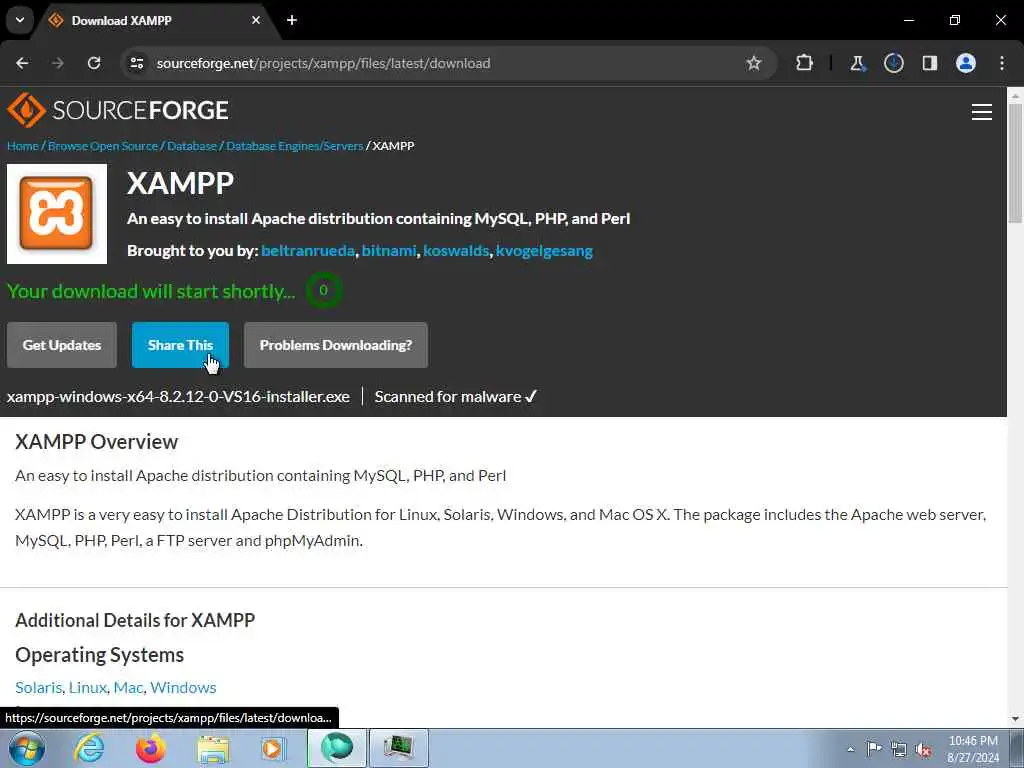Open Chrome's three-dot menu
This screenshot has width=1024, height=768.
pos(1002,63)
